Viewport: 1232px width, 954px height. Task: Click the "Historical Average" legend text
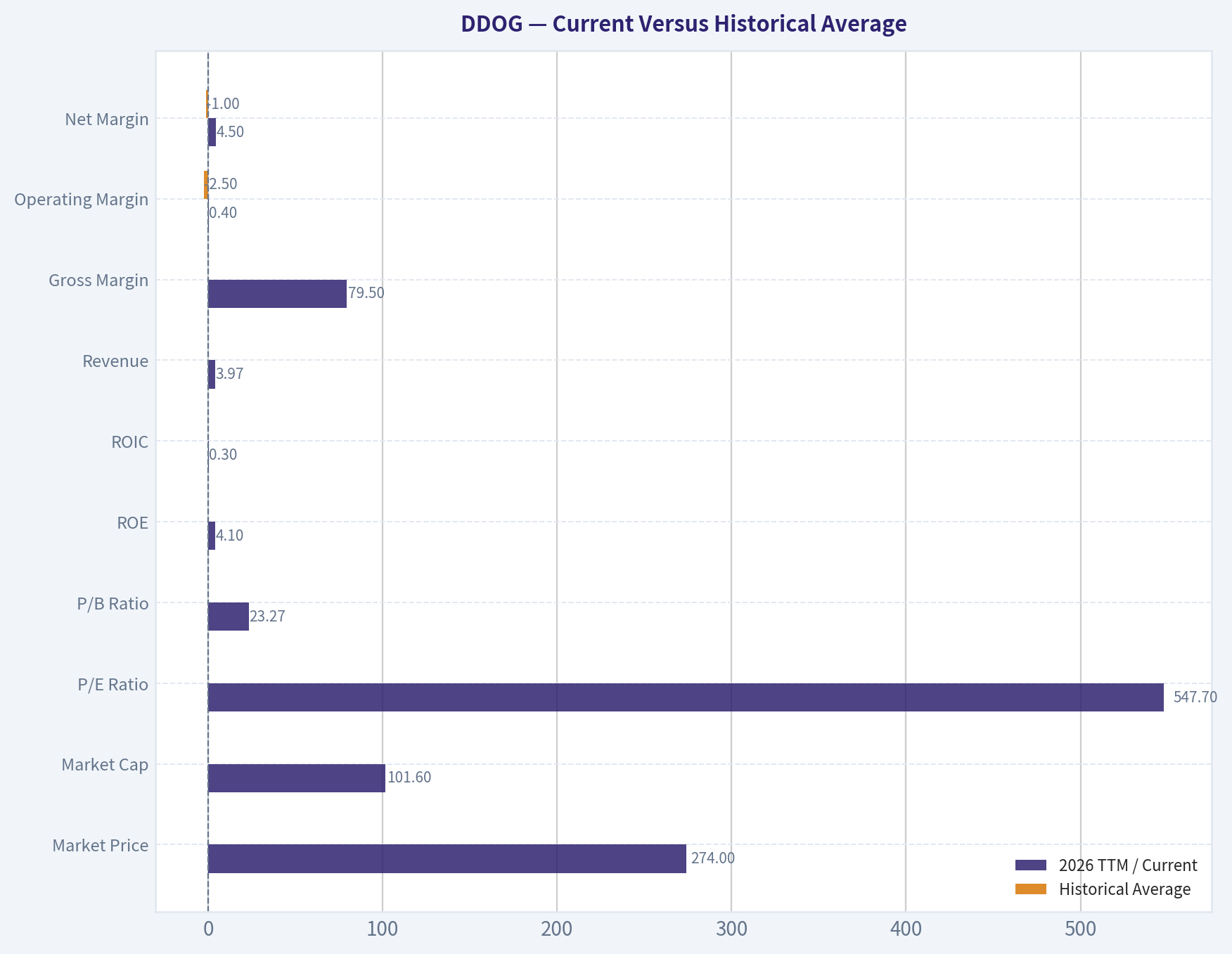(x=1125, y=889)
